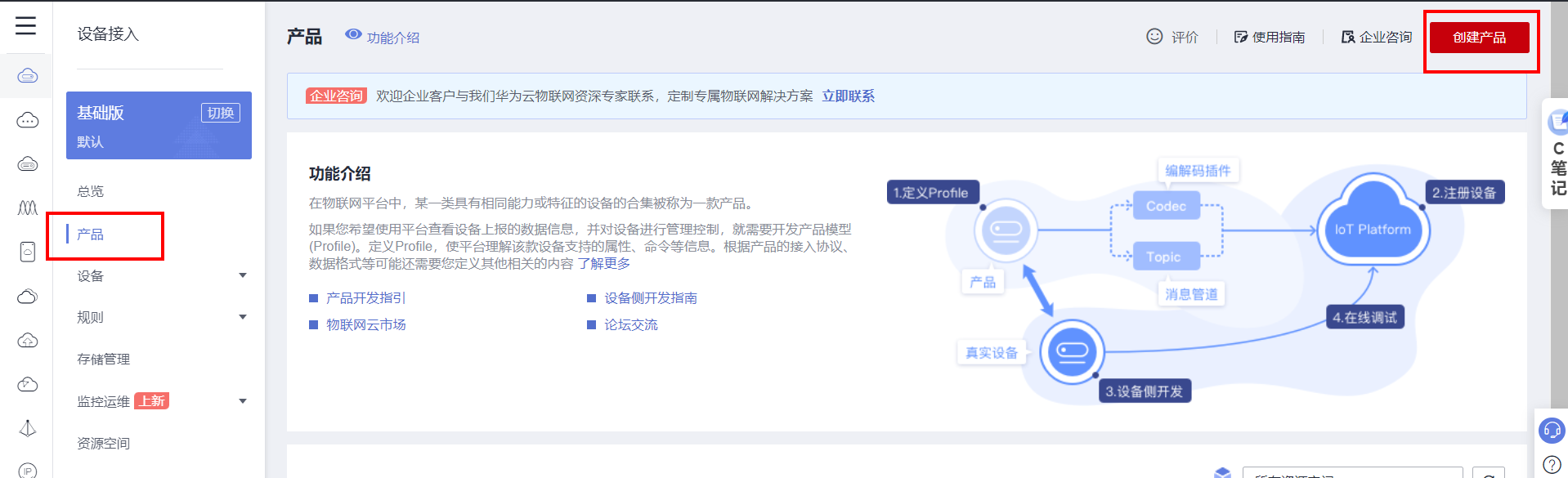
Task: Click the 编解码插件 label
Action: [x=1198, y=171]
